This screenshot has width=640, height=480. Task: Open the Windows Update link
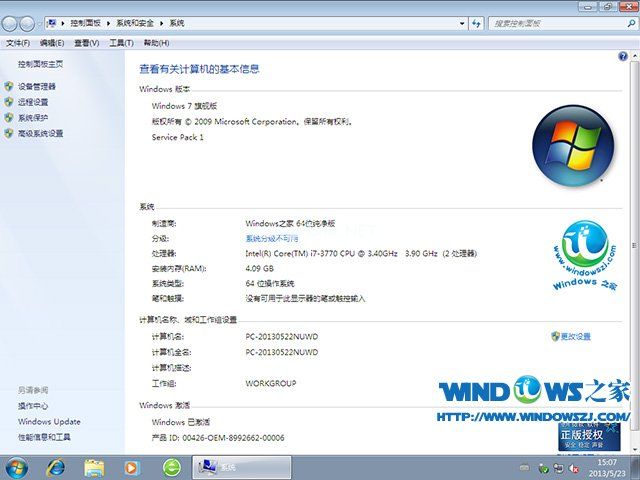[49, 422]
